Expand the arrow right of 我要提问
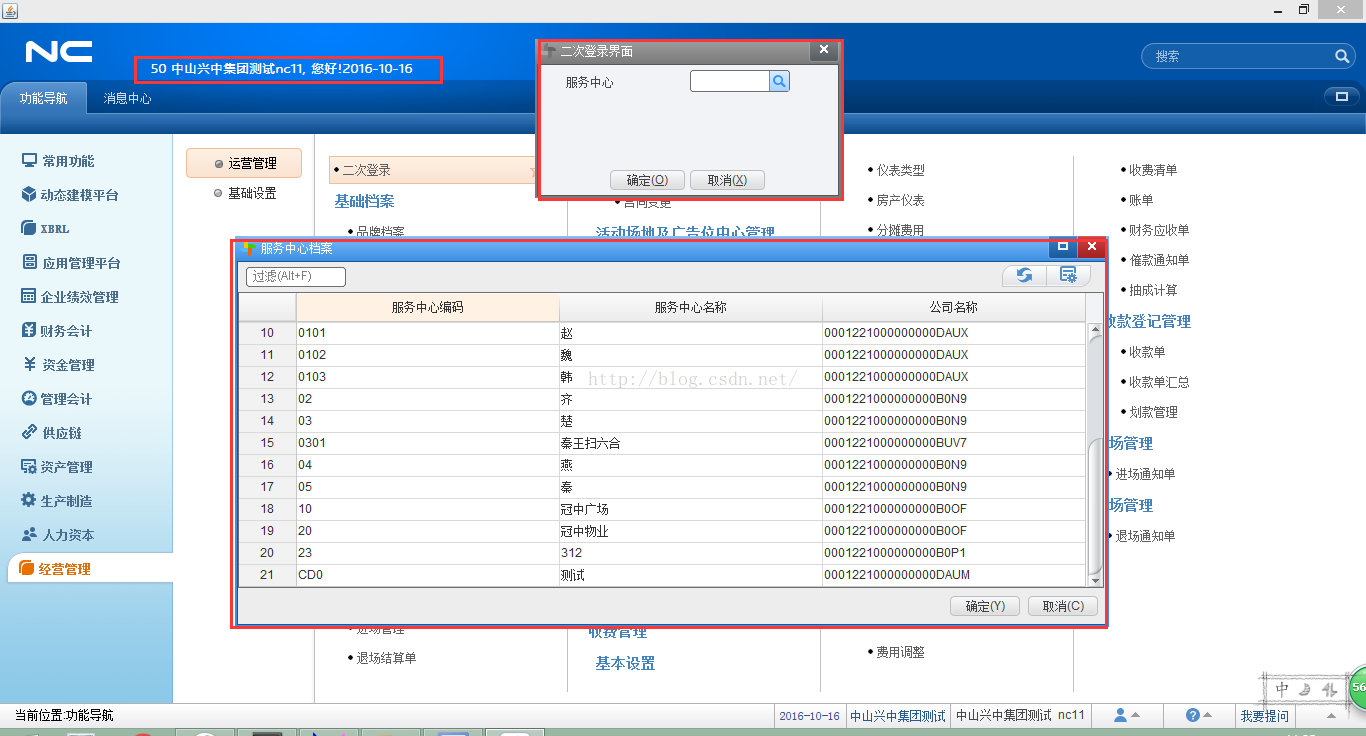The image size is (1366, 736). 1331,716
